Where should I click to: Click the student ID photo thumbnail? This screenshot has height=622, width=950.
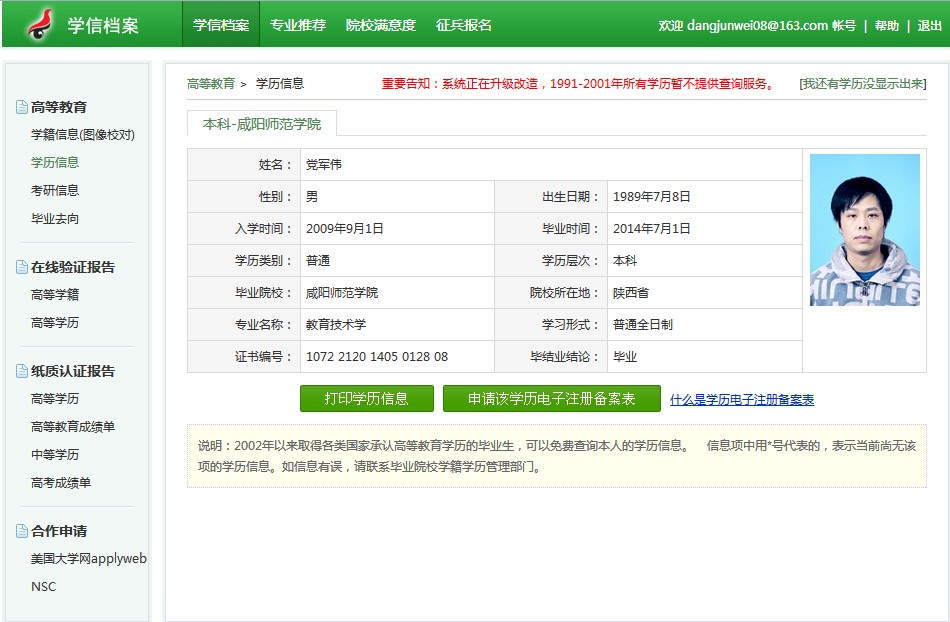click(864, 229)
